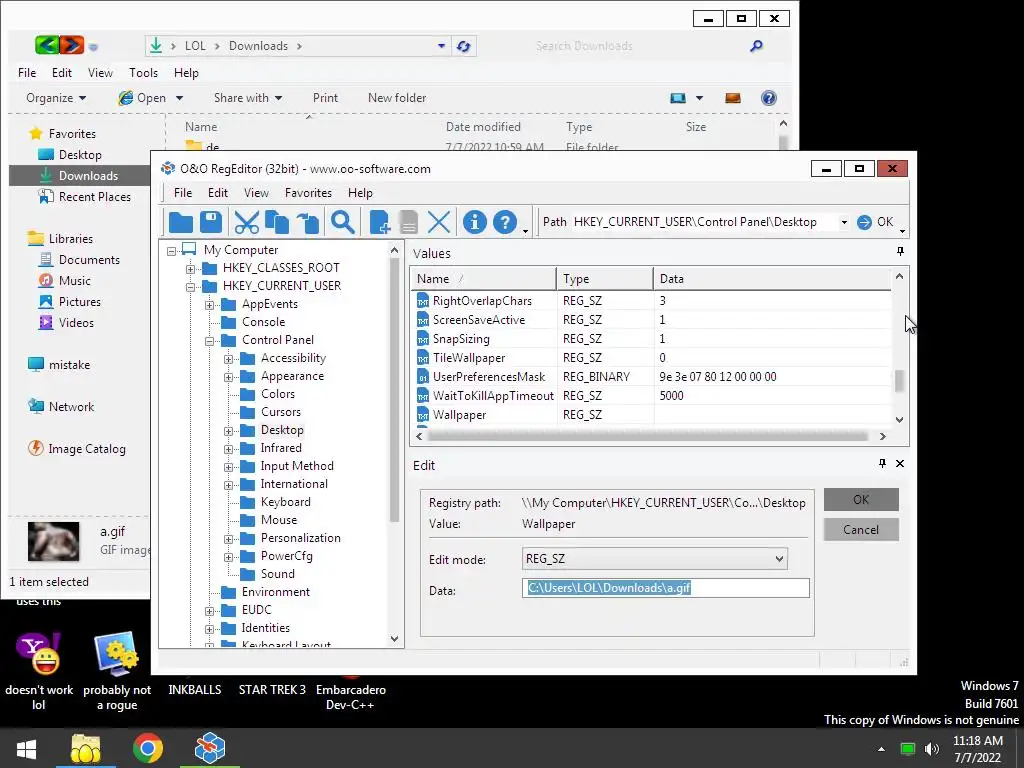Select the UserPreferencesMask value row
The height and width of the screenshot is (768, 1024).
click(653, 377)
